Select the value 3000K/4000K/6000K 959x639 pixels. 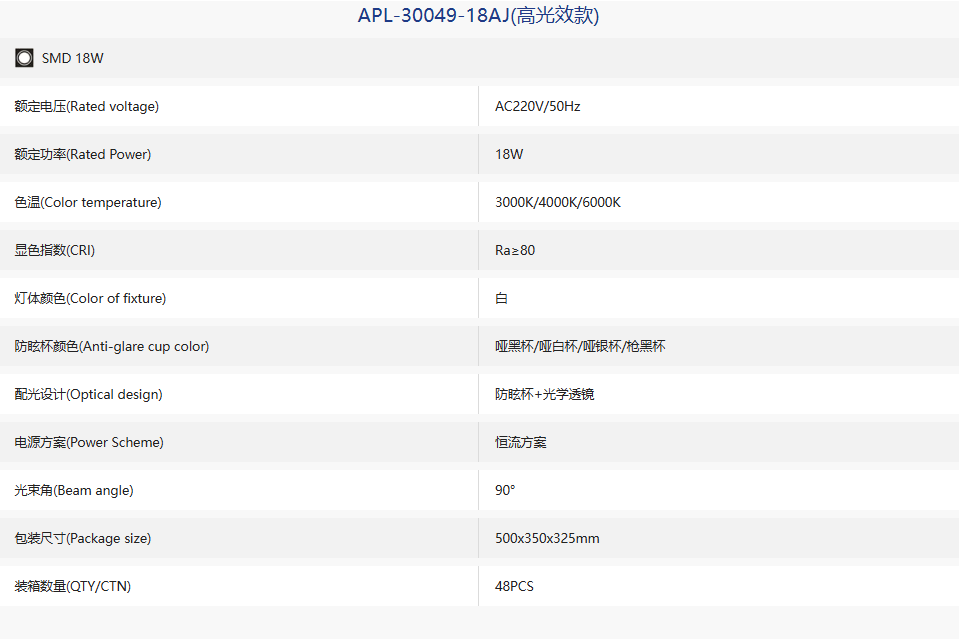pyautogui.click(x=558, y=202)
